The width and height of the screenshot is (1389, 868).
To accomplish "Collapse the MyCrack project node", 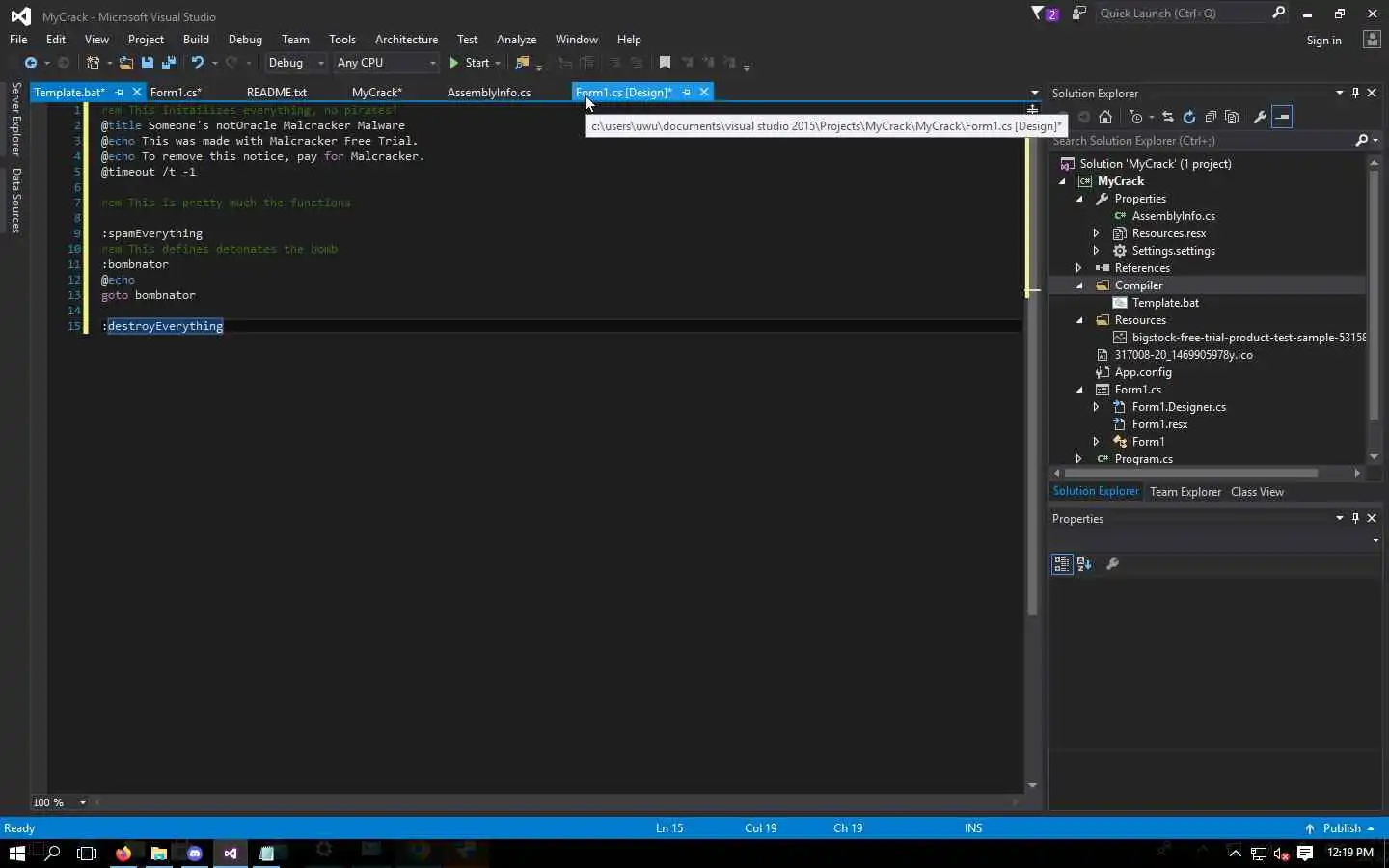I will point(1063,181).
